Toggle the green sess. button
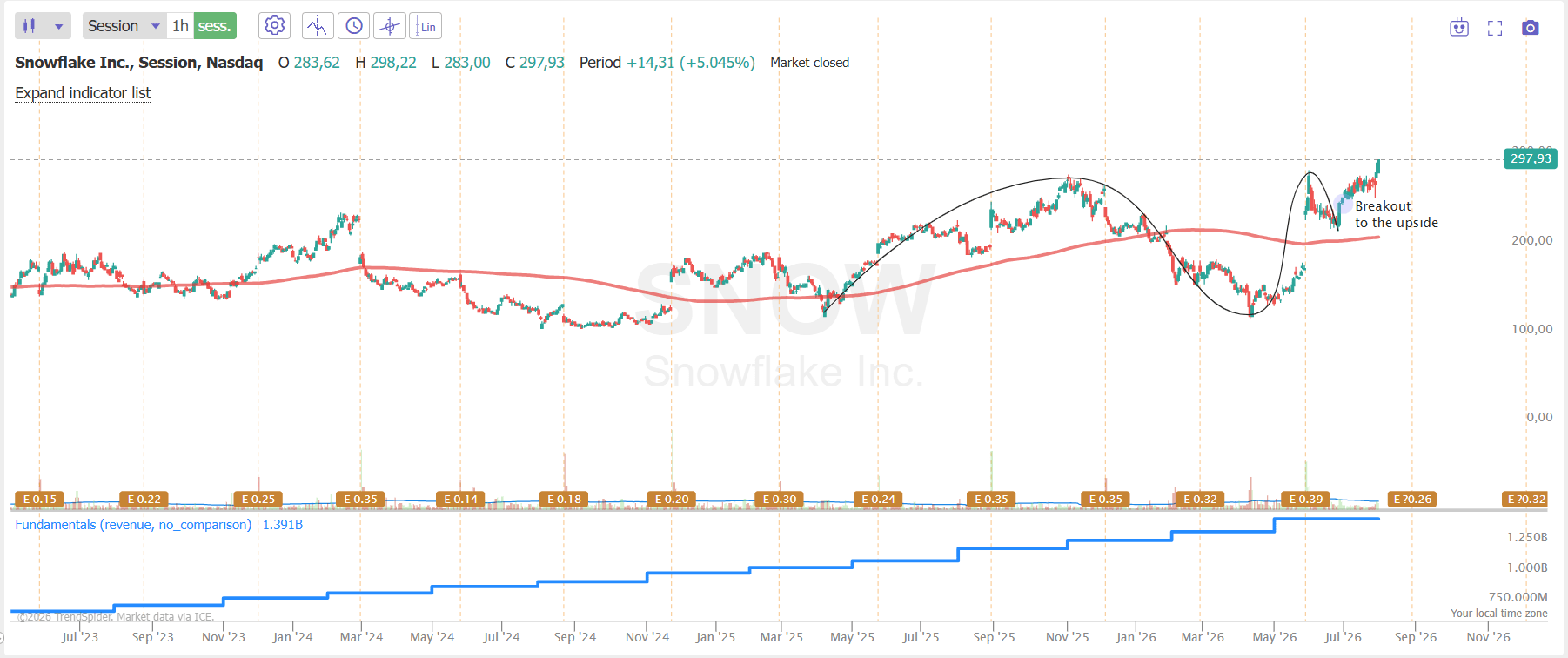 [x=214, y=26]
